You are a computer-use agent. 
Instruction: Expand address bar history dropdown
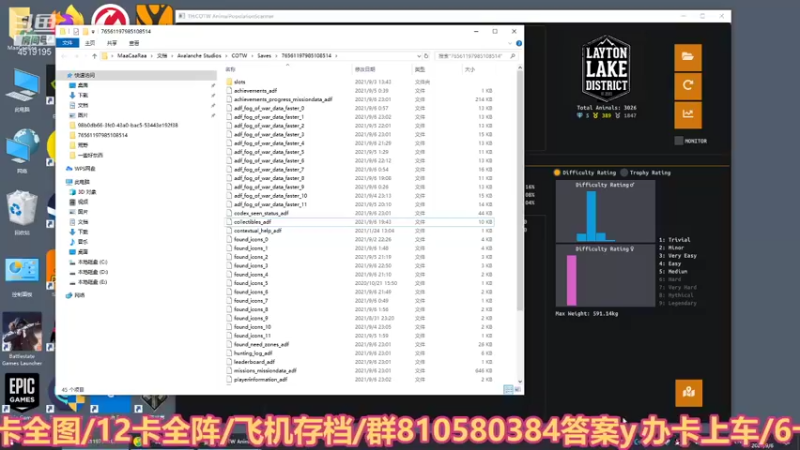pos(419,56)
